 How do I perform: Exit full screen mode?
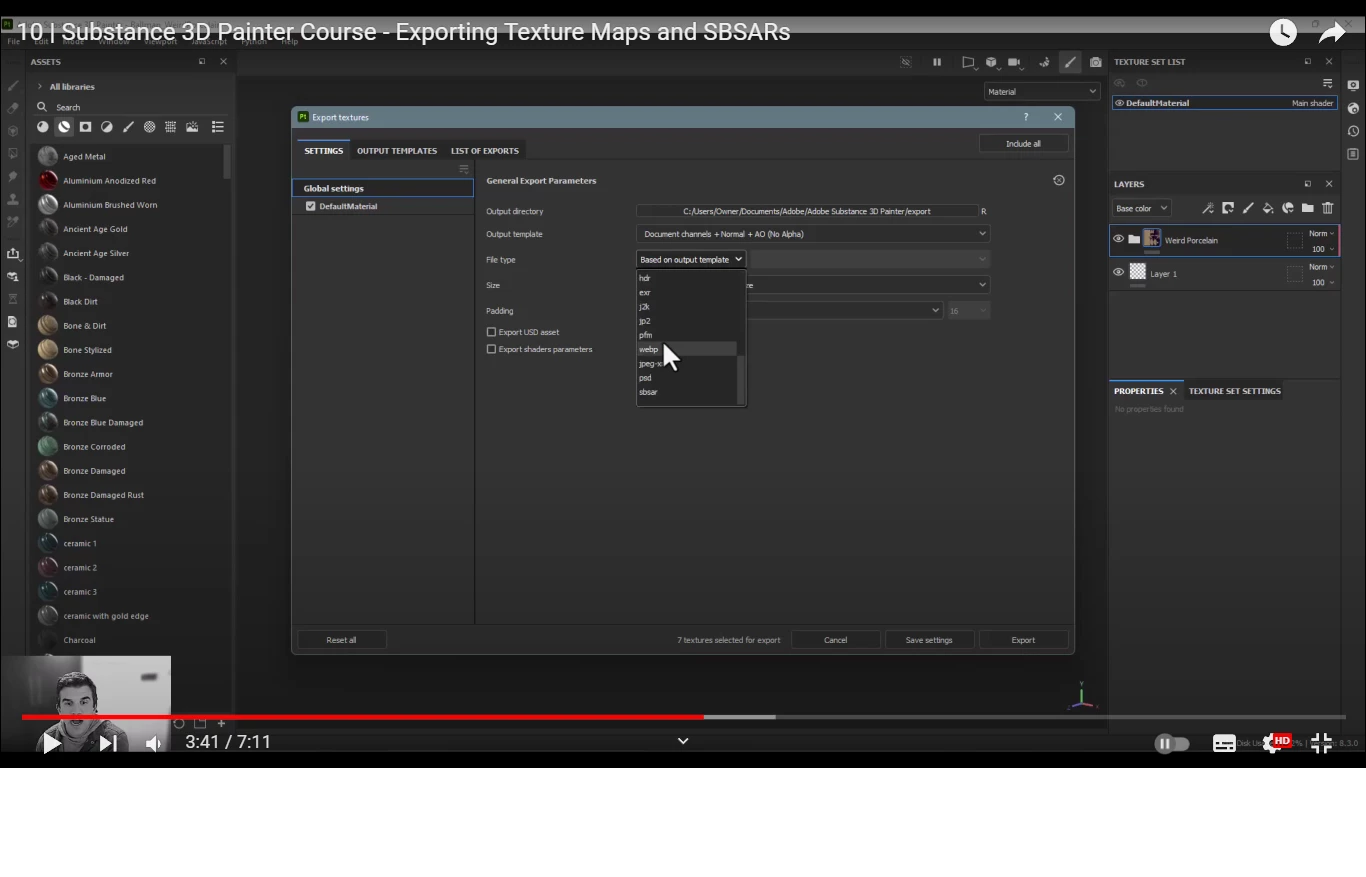click(1321, 743)
